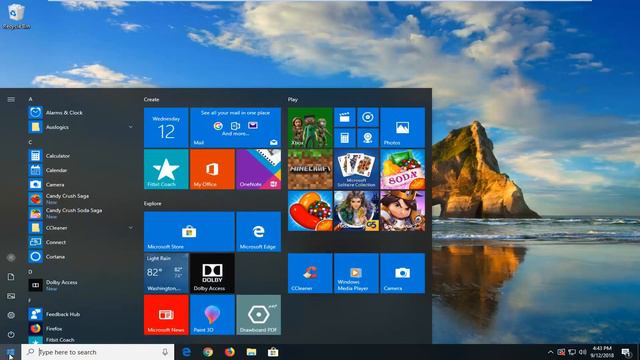This screenshot has height=360, width=640.
Task: Open Settings gear in Start sidebar
Action: click(x=11, y=315)
